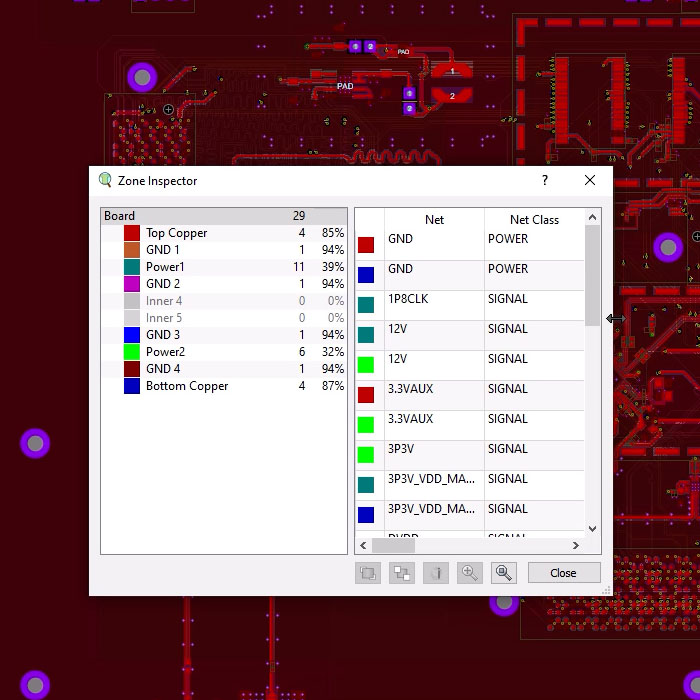
Task: Click the POWER net class in the first GND row
Action: tap(508, 239)
